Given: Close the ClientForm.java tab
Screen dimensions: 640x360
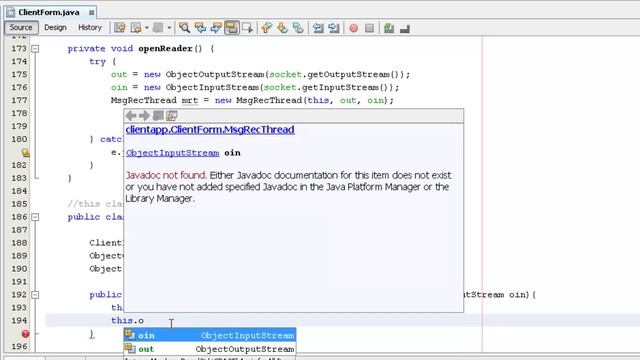Looking at the screenshot, I should pos(91,13).
